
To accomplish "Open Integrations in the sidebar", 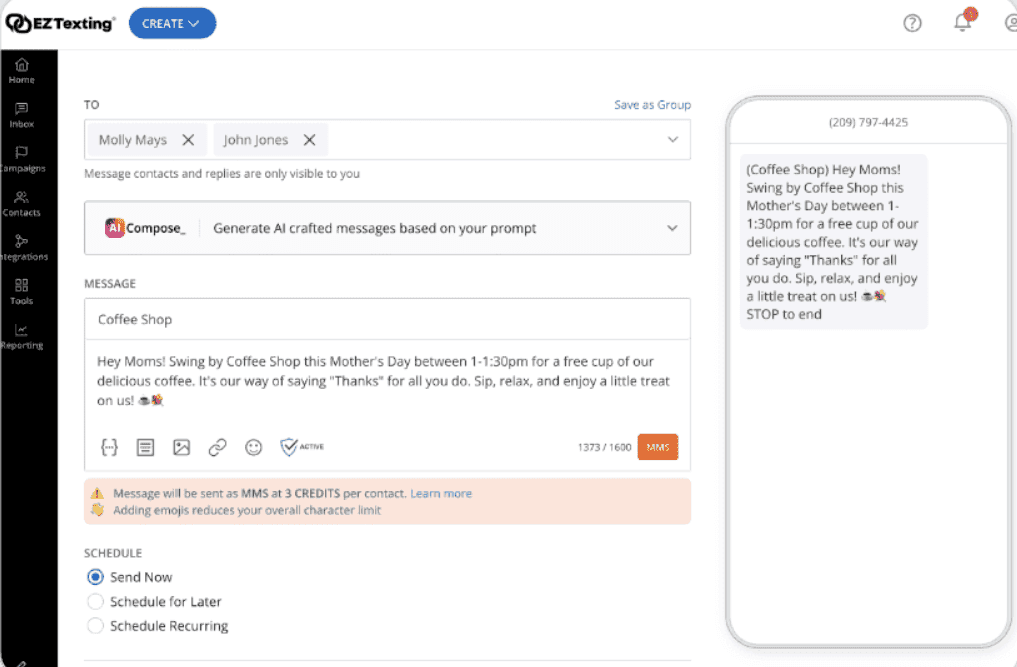I will click(x=21, y=247).
